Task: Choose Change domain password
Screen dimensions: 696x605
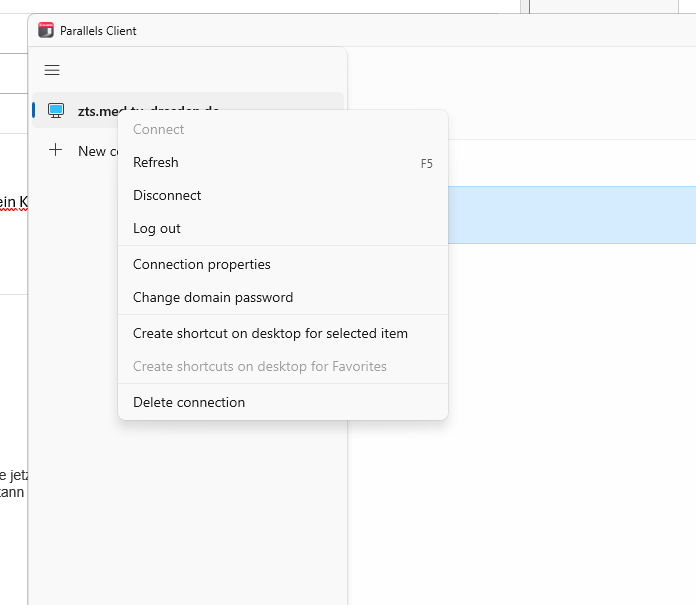Action: 213,297
